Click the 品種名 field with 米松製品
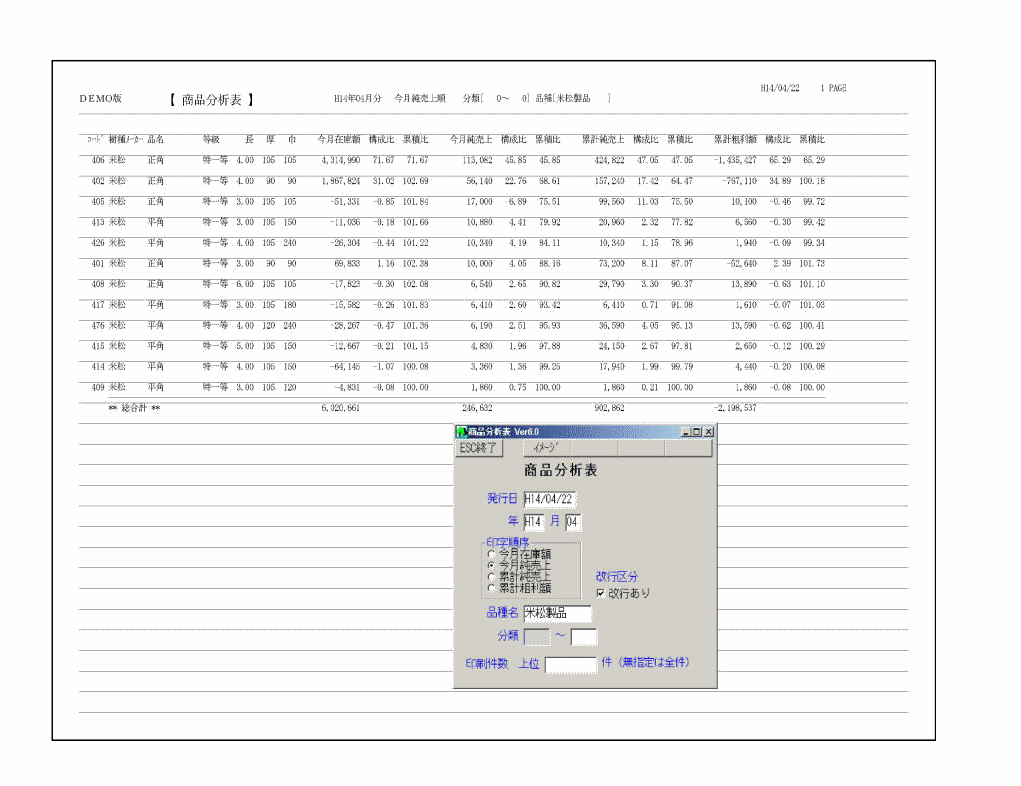The width and height of the screenshot is (1021, 786). tap(557, 613)
